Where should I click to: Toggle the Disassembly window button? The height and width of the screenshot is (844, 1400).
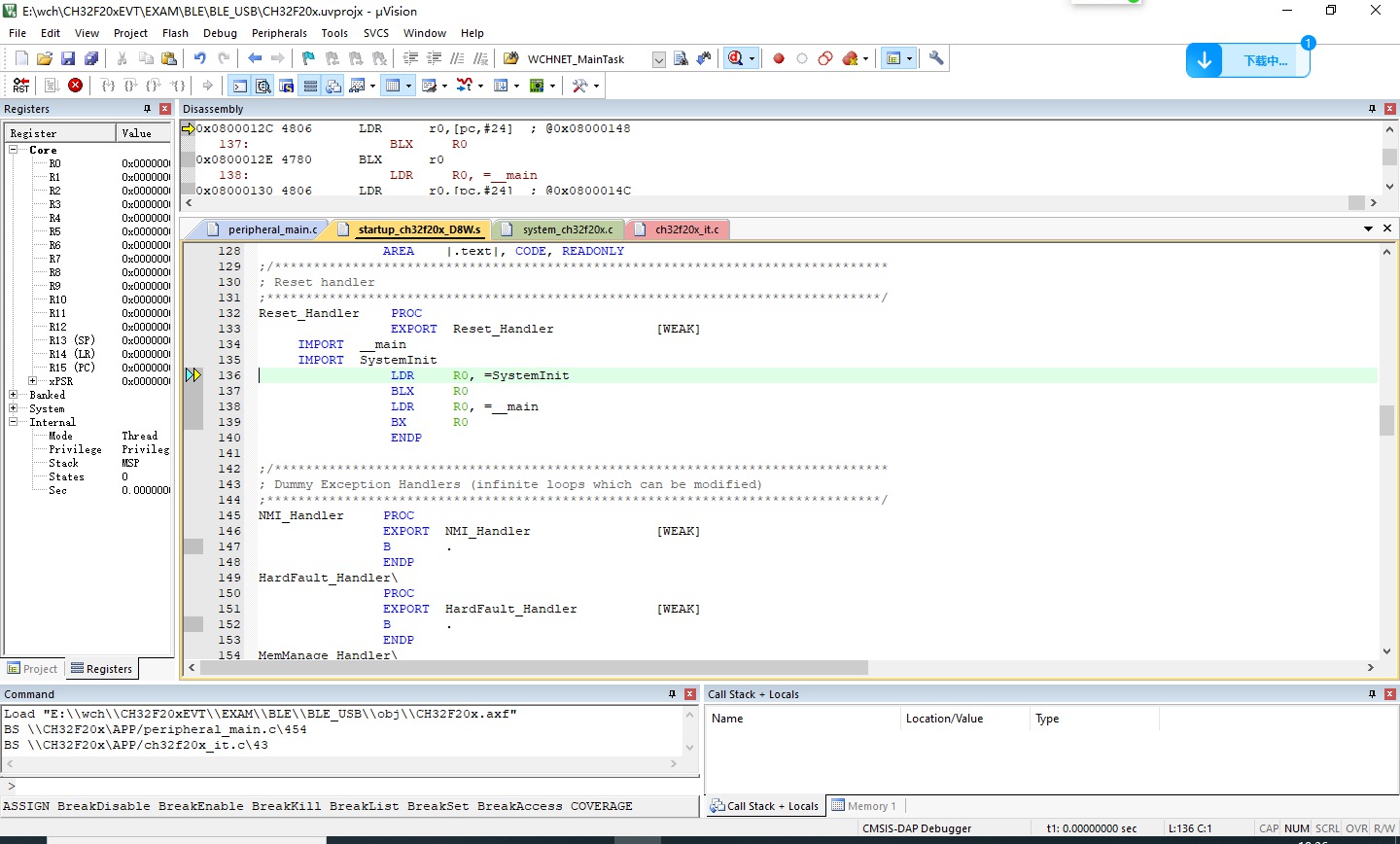tap(262, 86)
